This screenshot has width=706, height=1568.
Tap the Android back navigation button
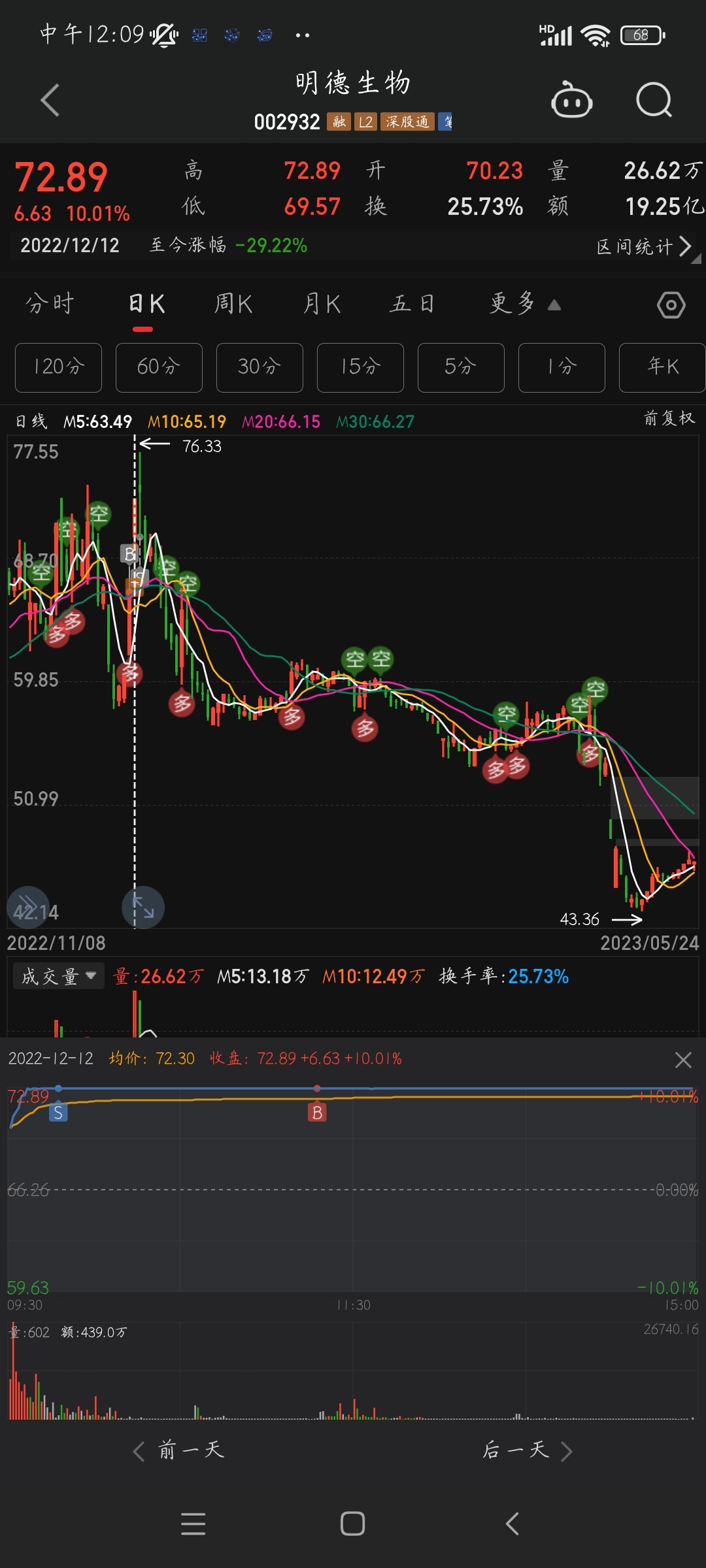point(513,1524)
